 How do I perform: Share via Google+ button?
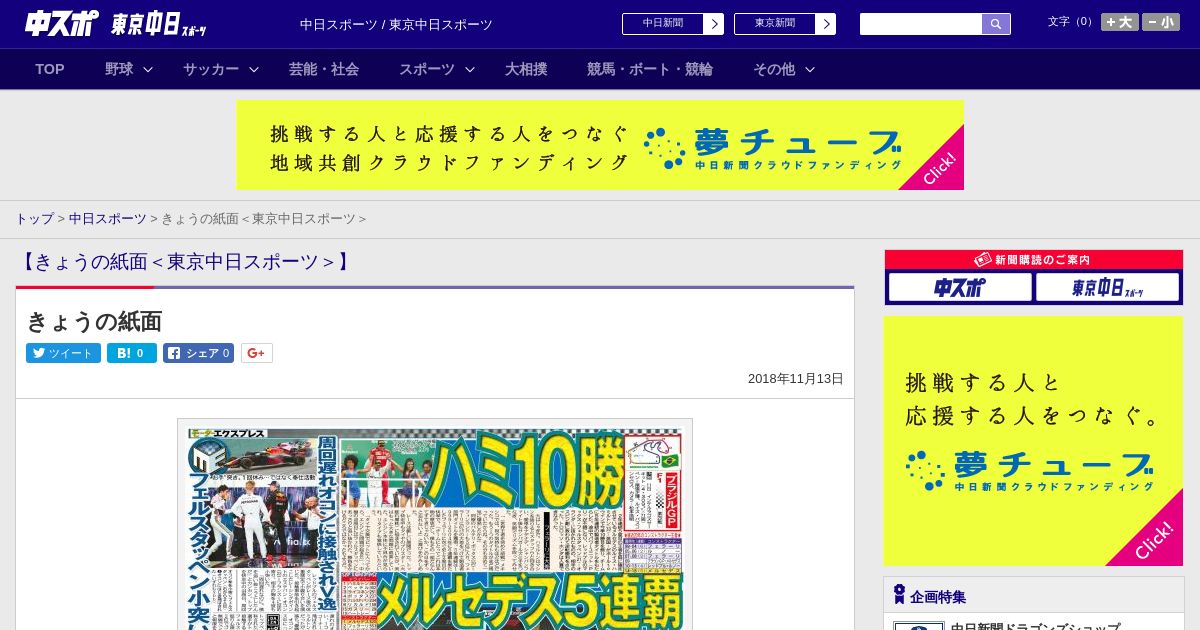[257, 353]
